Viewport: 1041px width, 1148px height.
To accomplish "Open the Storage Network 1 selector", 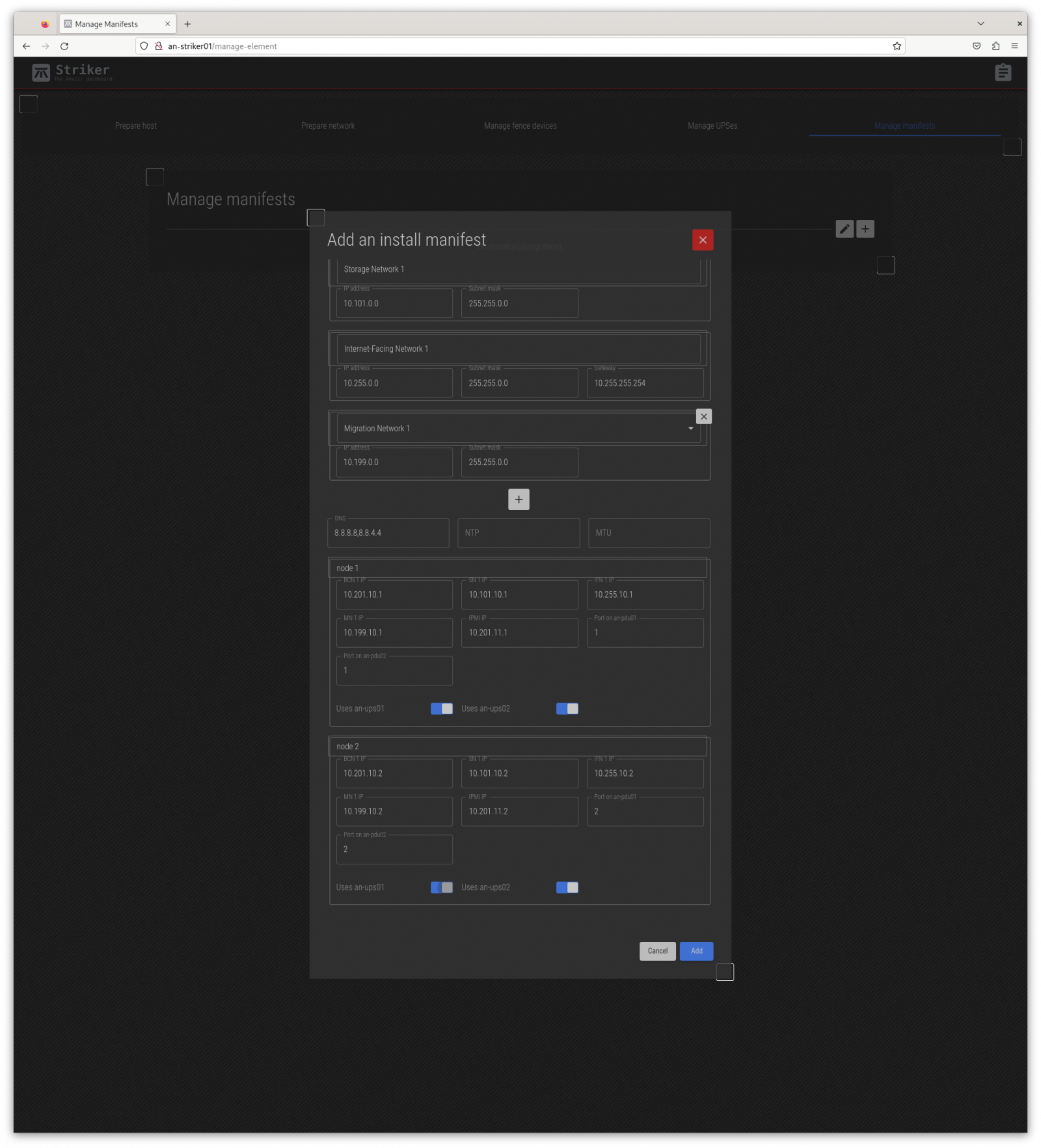I will (517, 269).
